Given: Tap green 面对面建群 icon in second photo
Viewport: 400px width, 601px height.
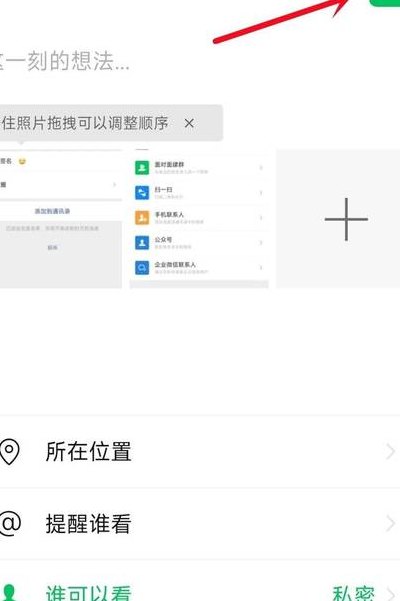Looking at the screenshot, I should tap(142, 167).
